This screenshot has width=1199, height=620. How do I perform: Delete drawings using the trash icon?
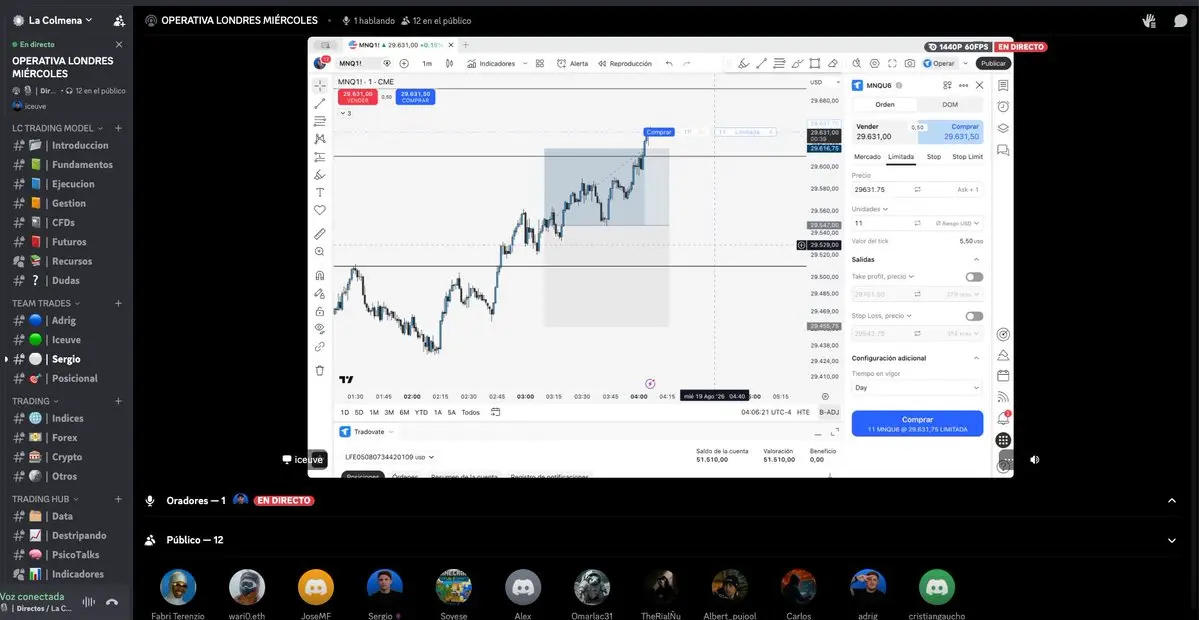(320, 370)
